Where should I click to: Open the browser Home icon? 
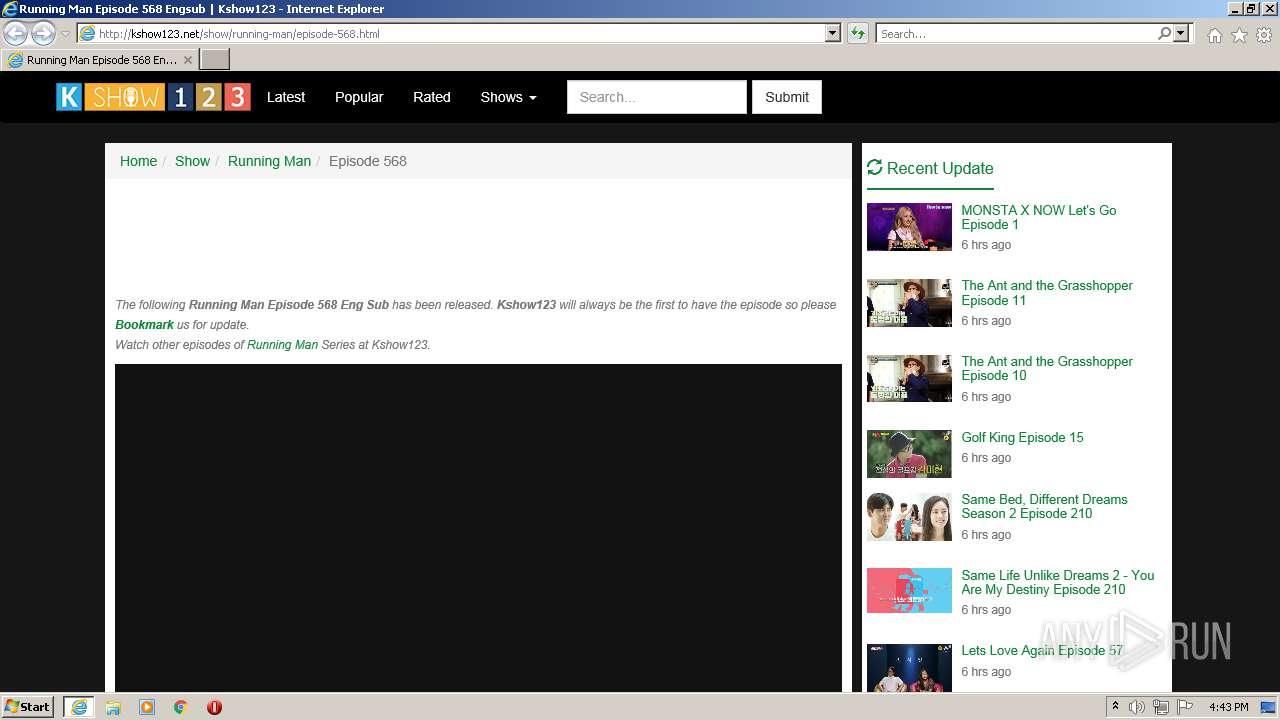point(1214,34)
